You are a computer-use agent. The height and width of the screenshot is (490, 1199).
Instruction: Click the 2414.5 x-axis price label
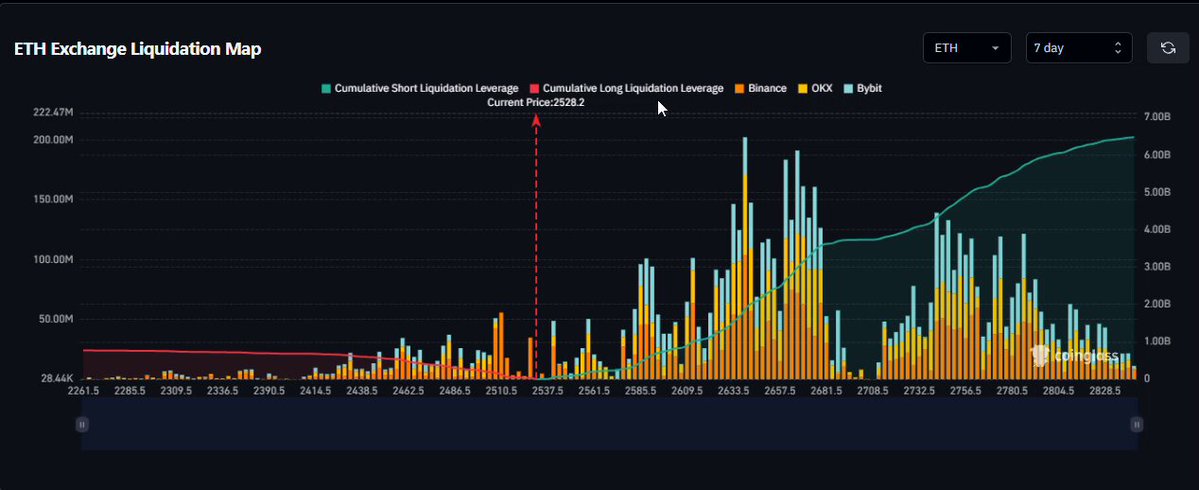tap(315, 391)
